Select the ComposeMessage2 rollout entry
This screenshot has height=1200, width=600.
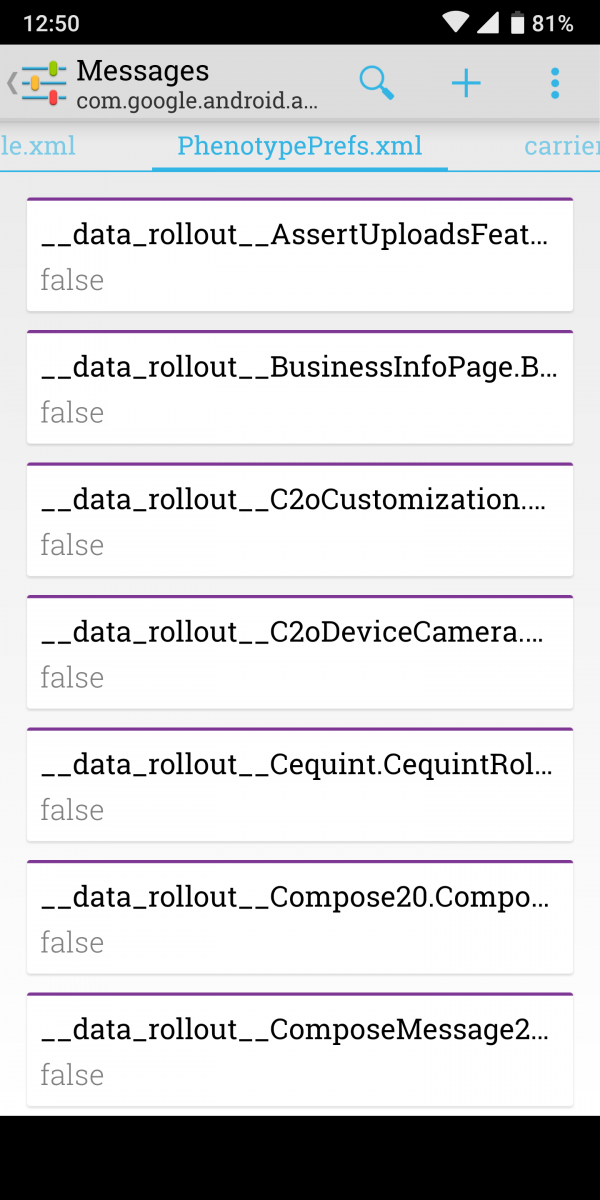pos(299,1050)
